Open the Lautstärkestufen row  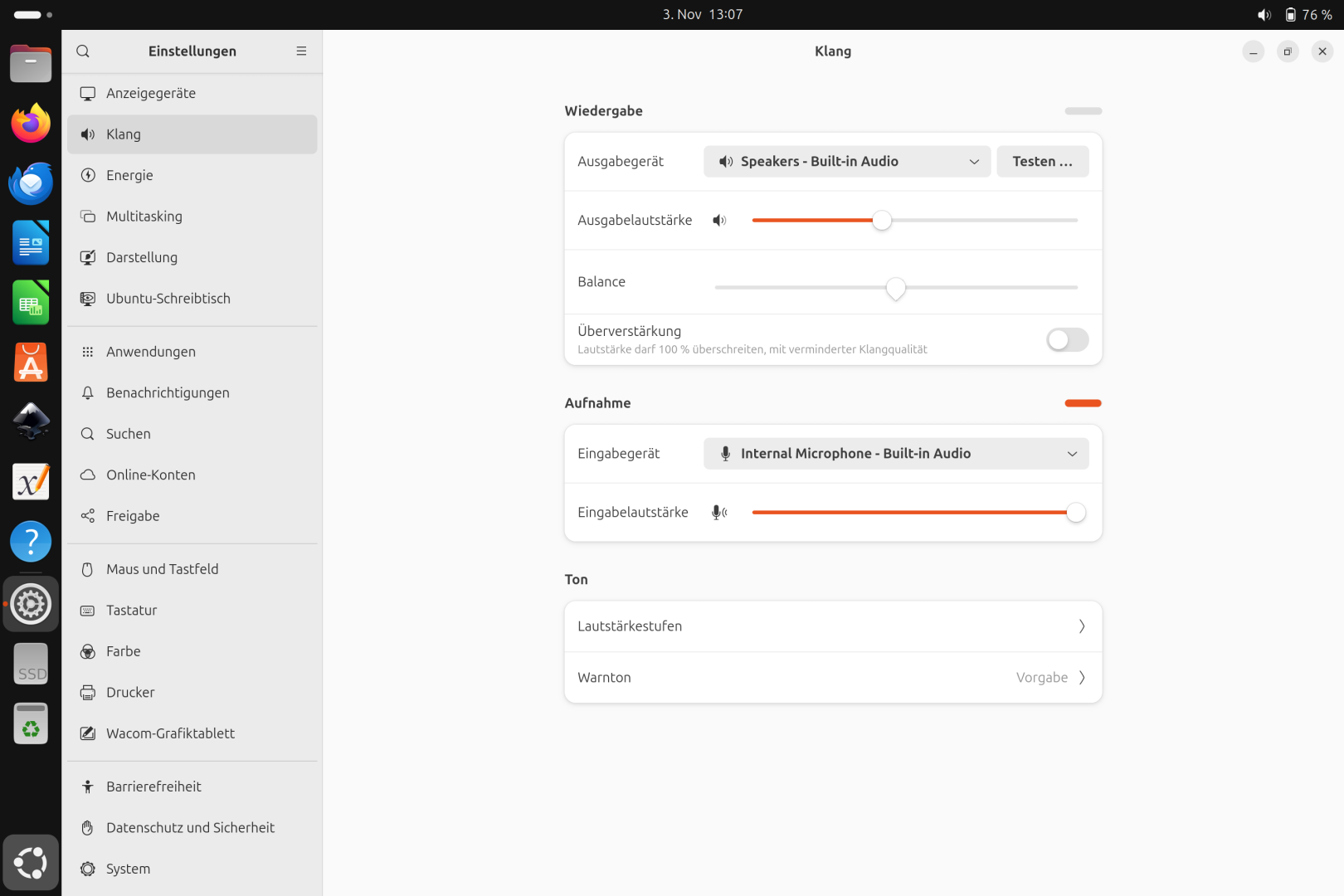[833, 626]
